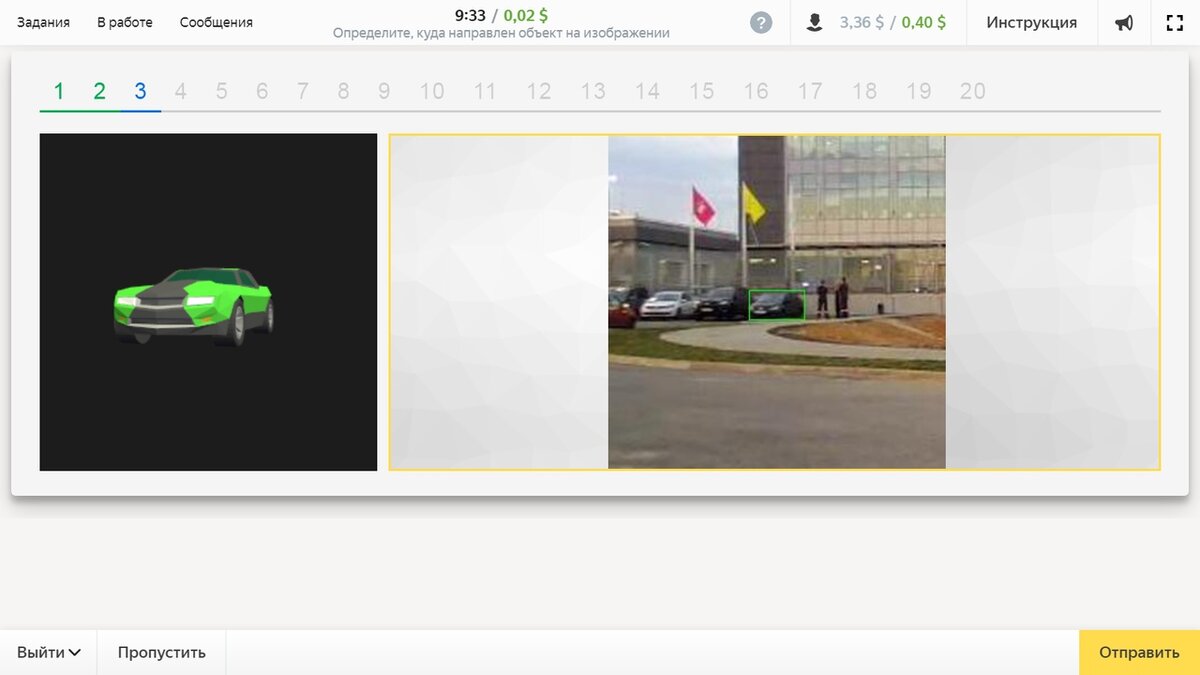Switch to task page 15
Image resolution: width=1200 pixels, height=675 pixels.
click(701, 91)
